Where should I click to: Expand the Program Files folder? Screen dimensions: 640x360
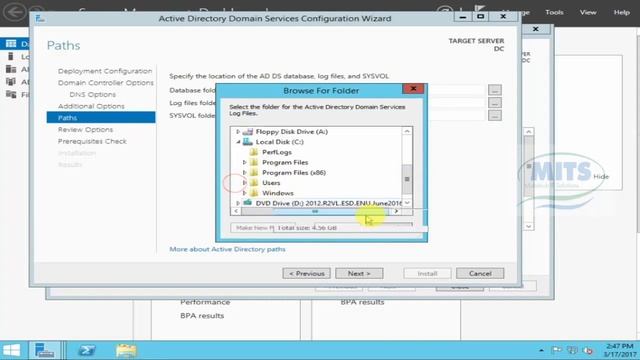244,162
